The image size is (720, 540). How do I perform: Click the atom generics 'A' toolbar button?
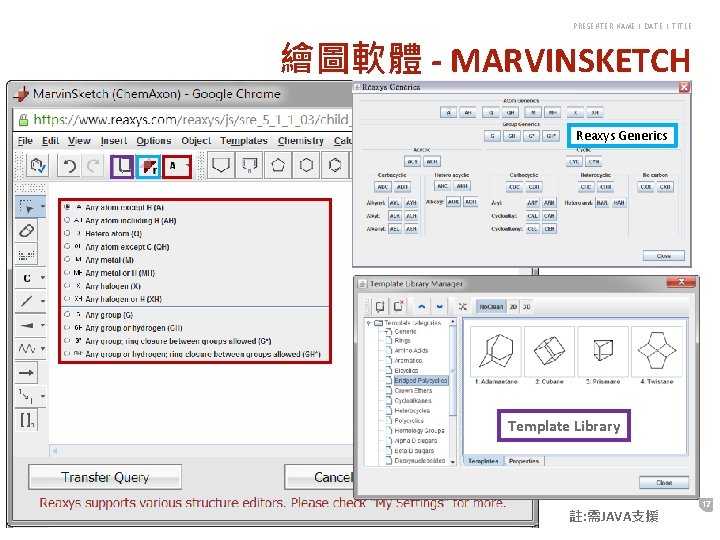176,166
